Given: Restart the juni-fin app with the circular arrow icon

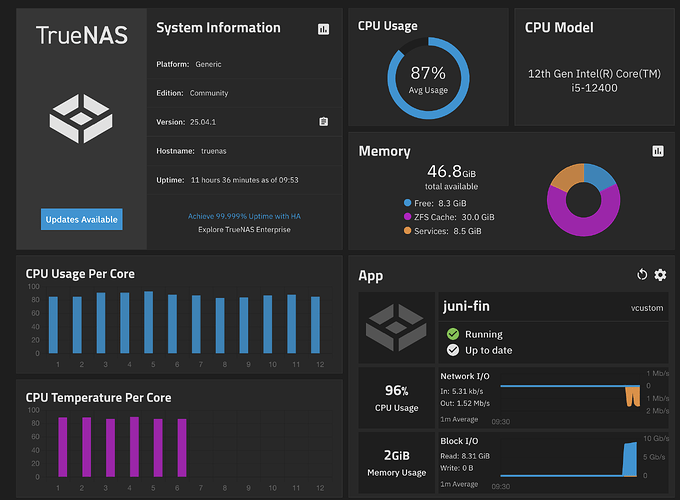Looking at the screenshot, I should click(642, 275).
